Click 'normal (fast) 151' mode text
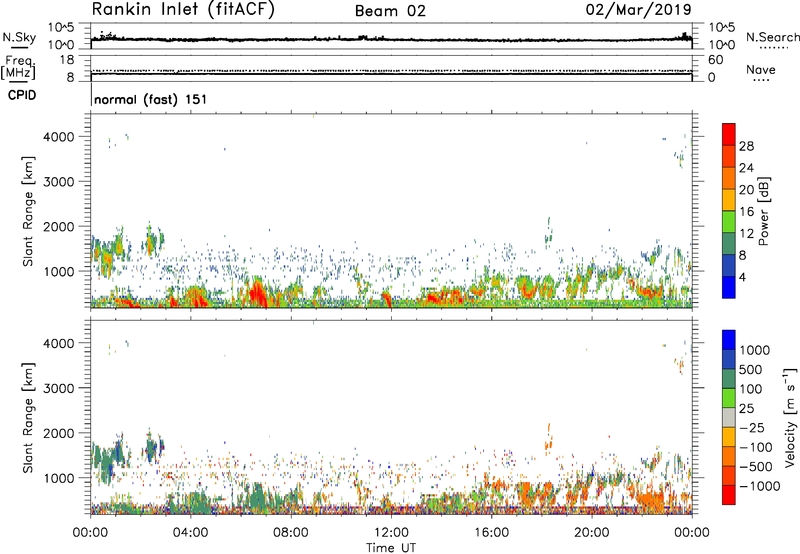The width and height of the screenshot is (800, 554). [x=151, y=99]
